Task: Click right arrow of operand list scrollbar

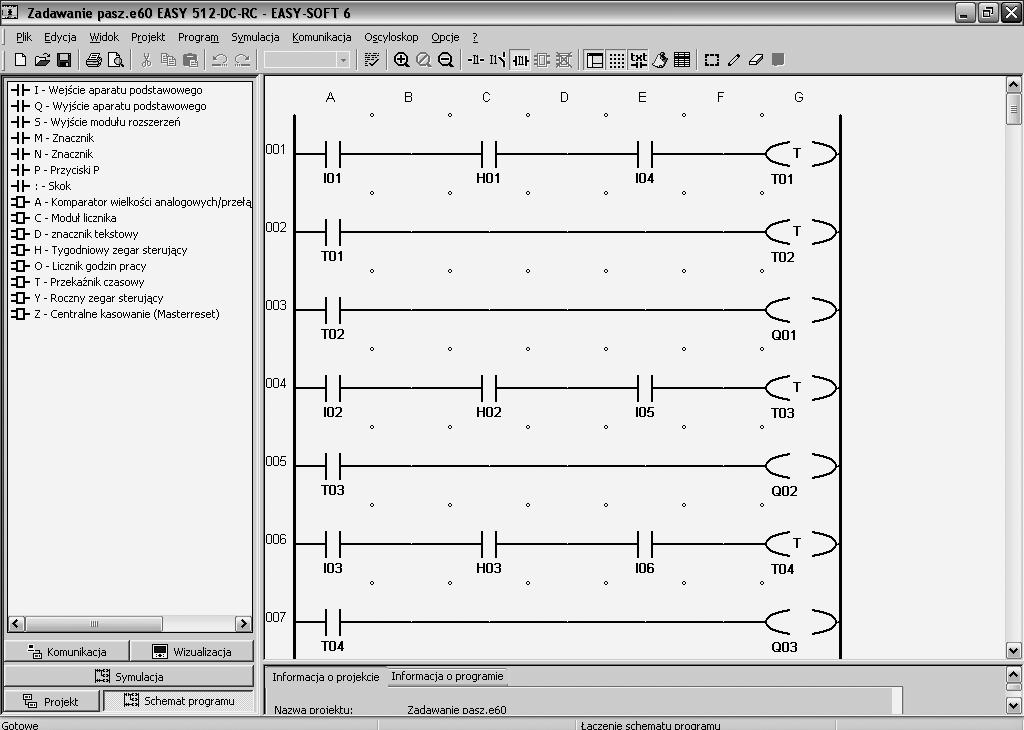Action: pos(244,624)
